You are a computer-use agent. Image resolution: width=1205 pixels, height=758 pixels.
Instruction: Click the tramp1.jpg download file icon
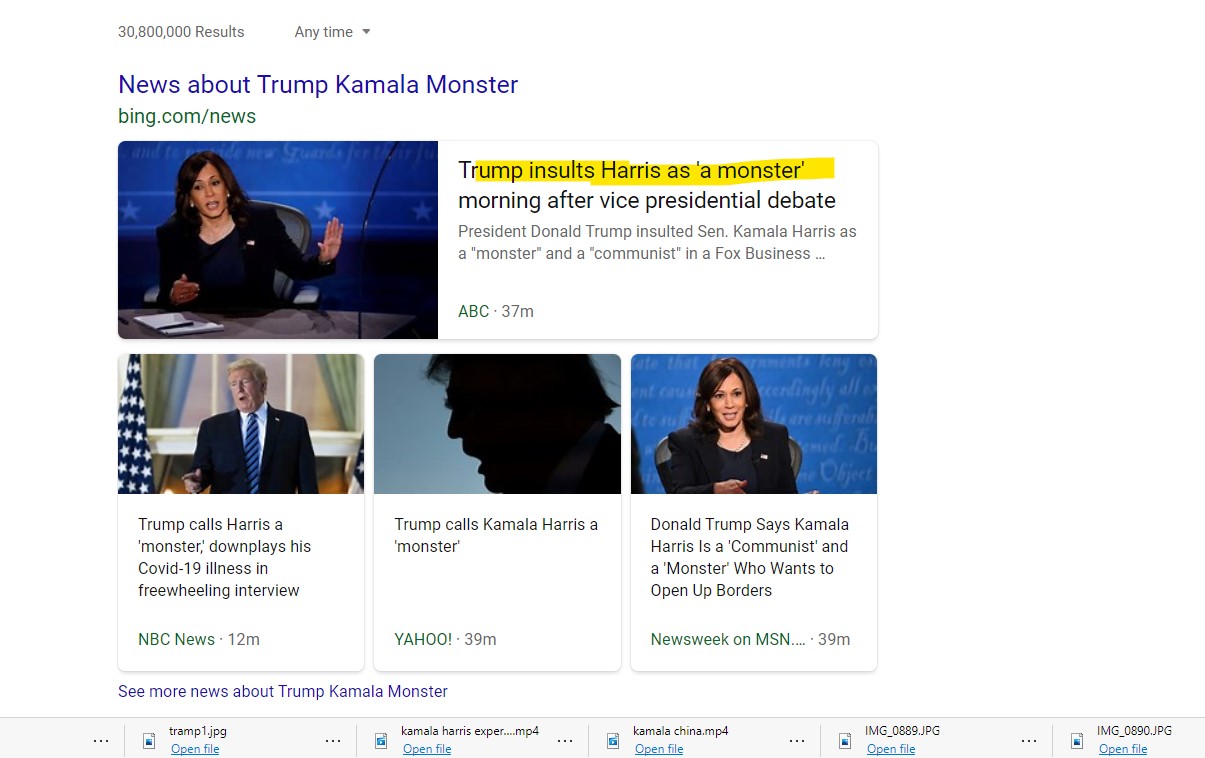(x=149, y=741)
